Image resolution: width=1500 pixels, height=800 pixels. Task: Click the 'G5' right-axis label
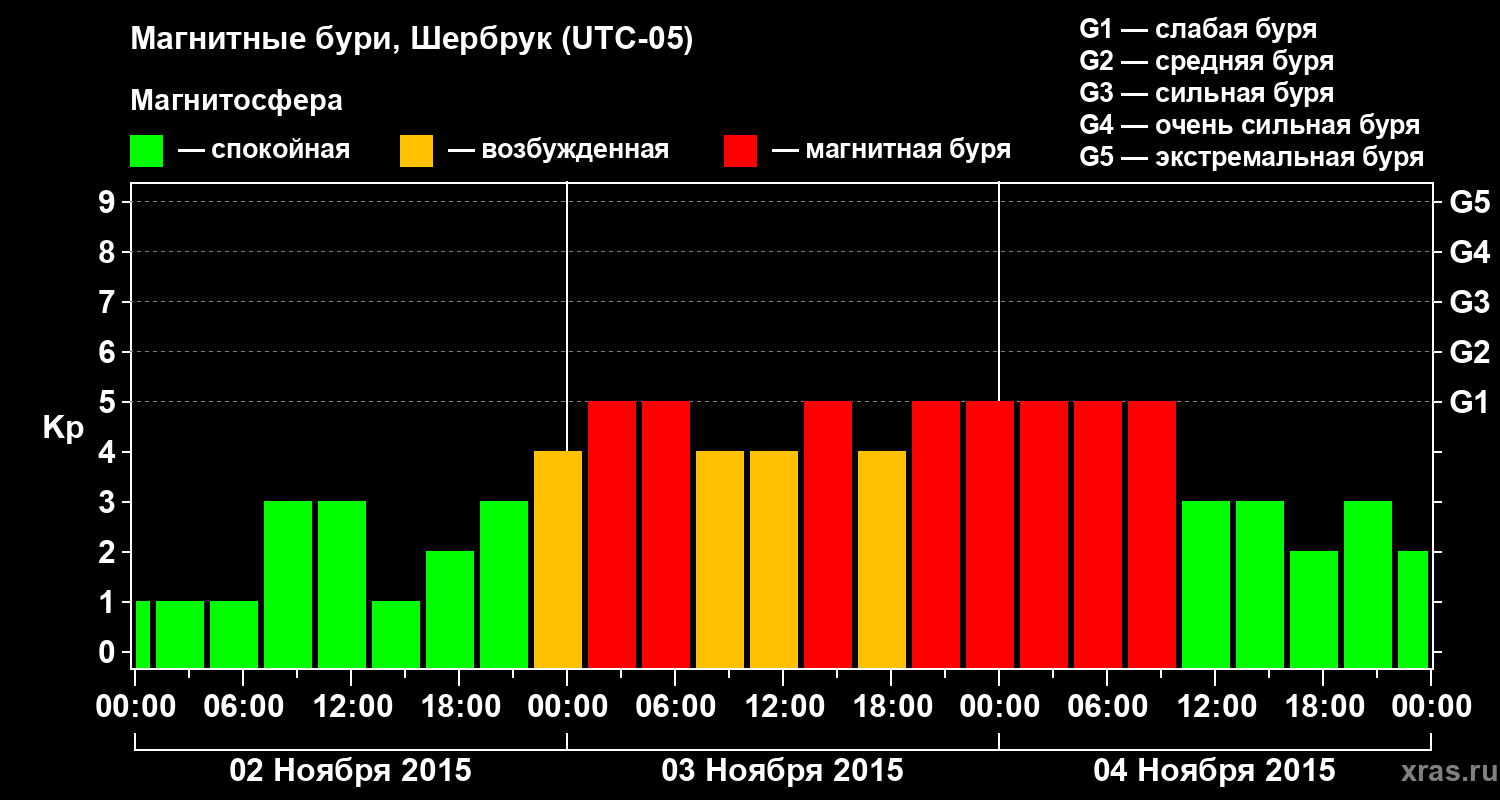pyautogui.click(x=1470, y=202)
